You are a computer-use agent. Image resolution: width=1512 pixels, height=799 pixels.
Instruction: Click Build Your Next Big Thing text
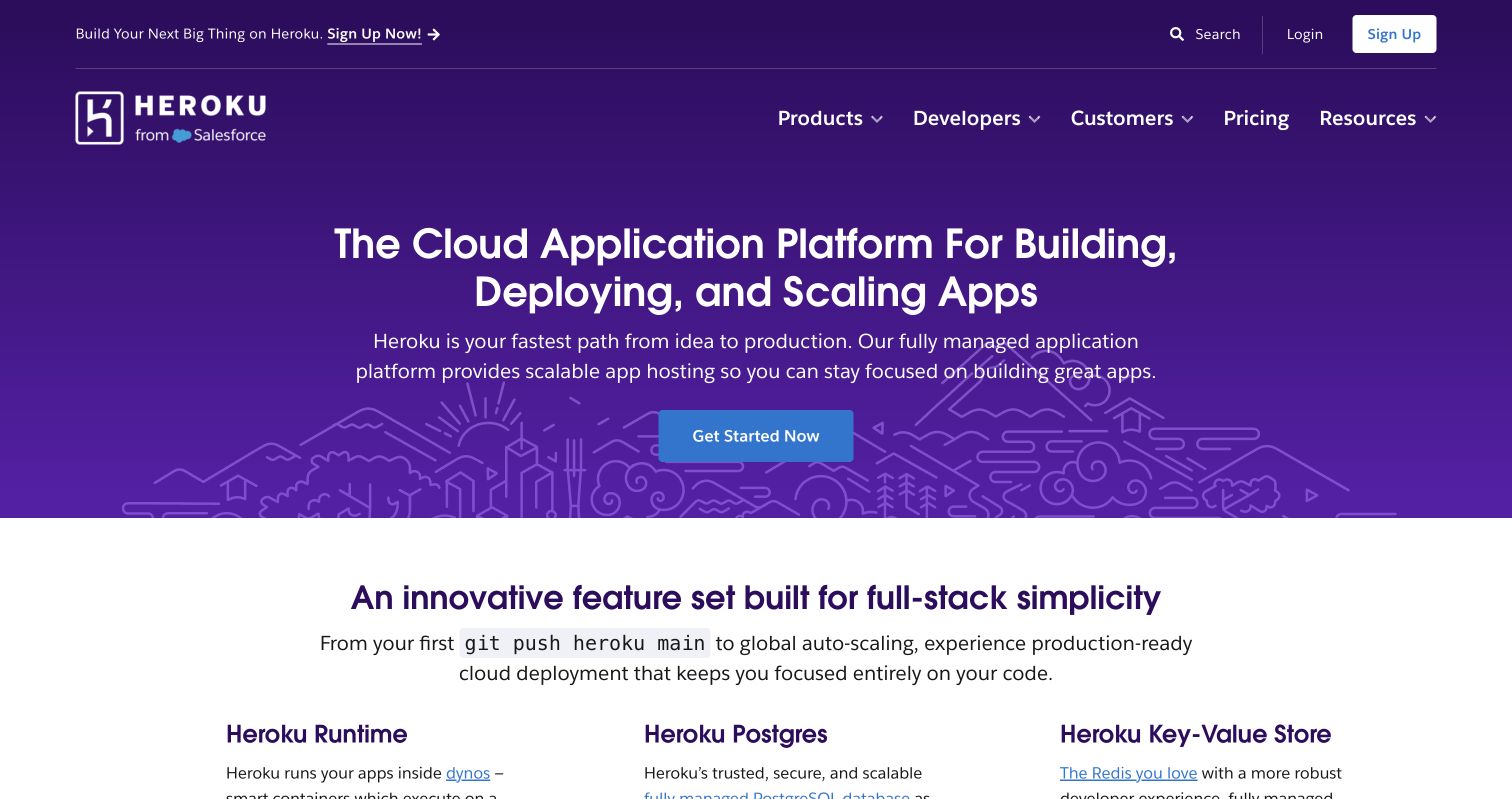pos(199,34)
